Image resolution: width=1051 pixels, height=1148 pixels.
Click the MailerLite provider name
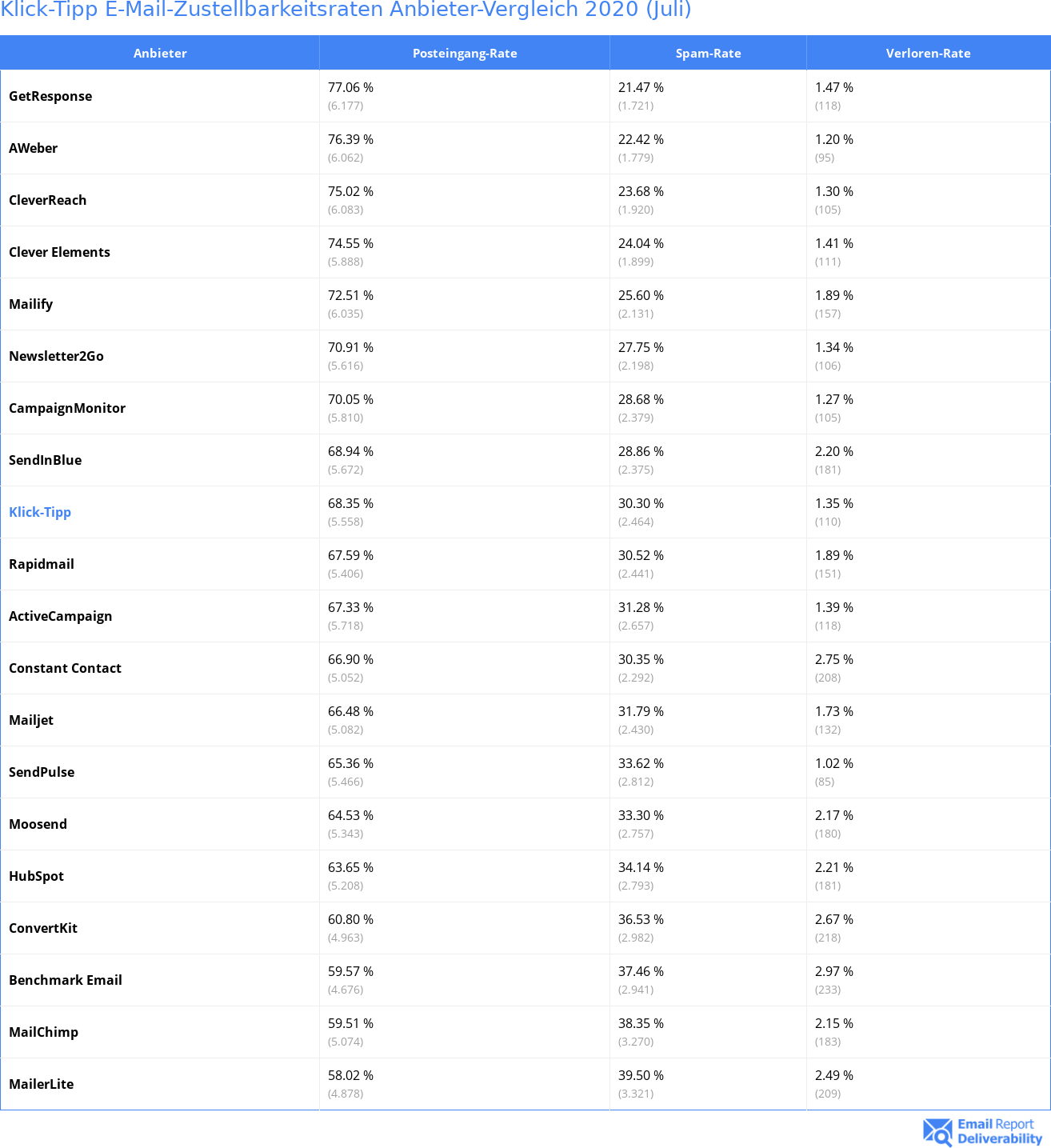(x=42, y=1084)
